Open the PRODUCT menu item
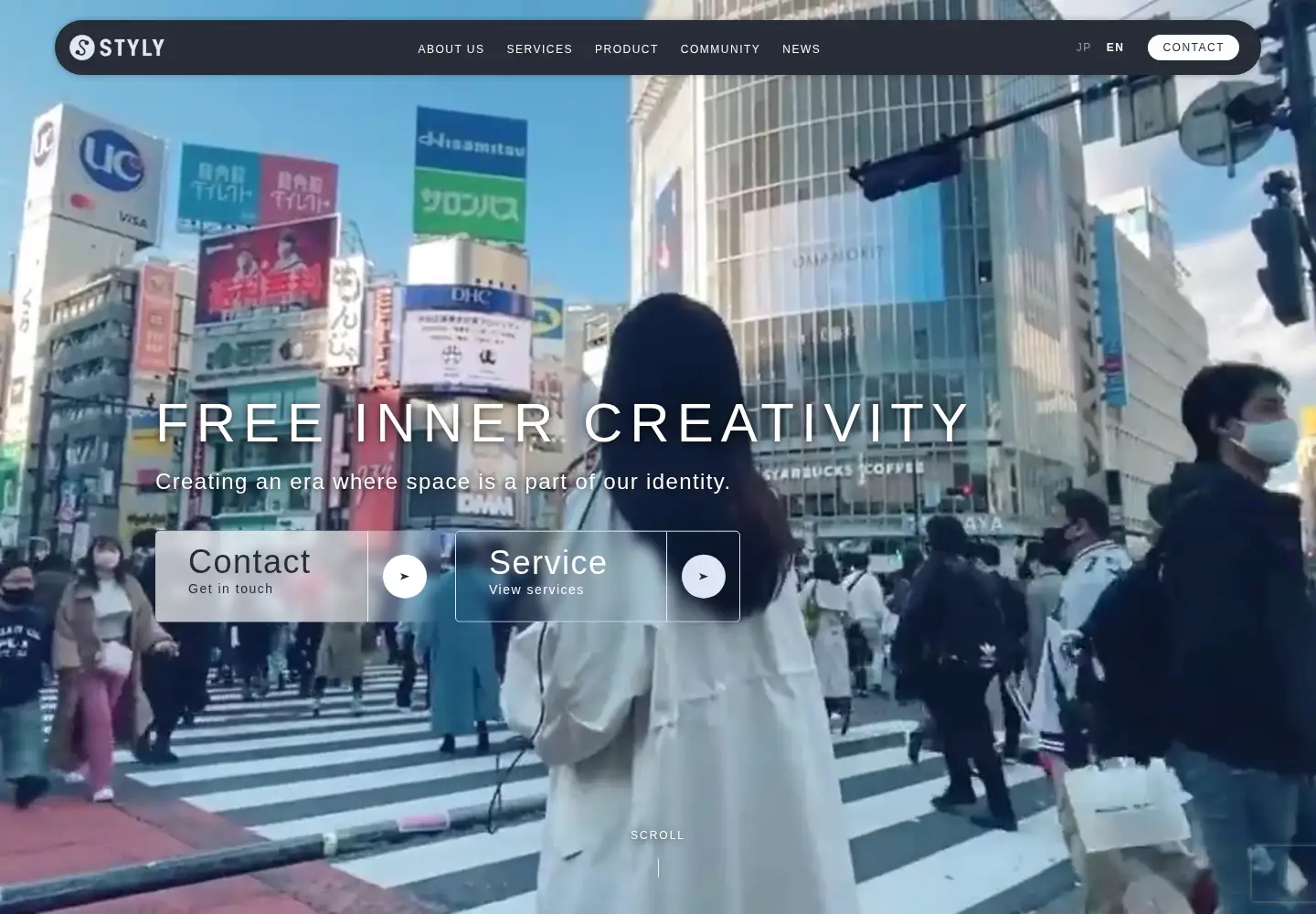Screen dimensions: 1316x914 [x=626, y=49]
